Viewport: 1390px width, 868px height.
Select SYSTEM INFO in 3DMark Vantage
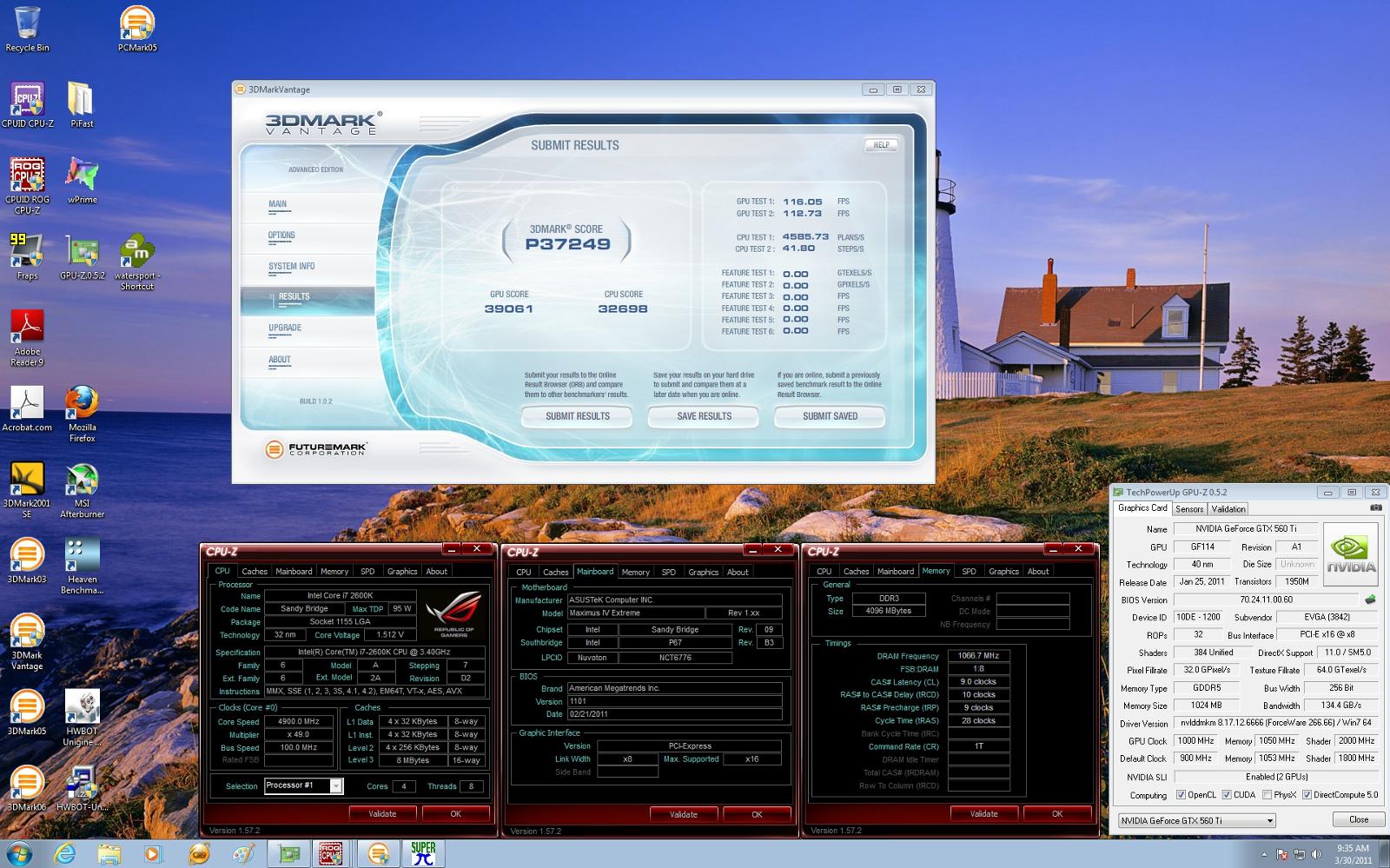tap(292, 267)
